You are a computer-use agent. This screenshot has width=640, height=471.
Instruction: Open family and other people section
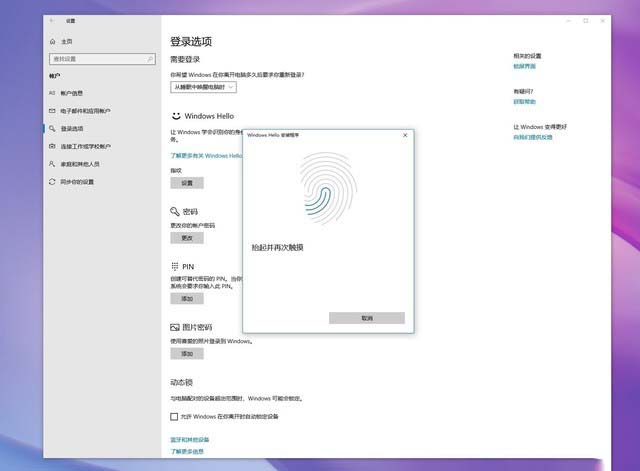click(80, 164)
